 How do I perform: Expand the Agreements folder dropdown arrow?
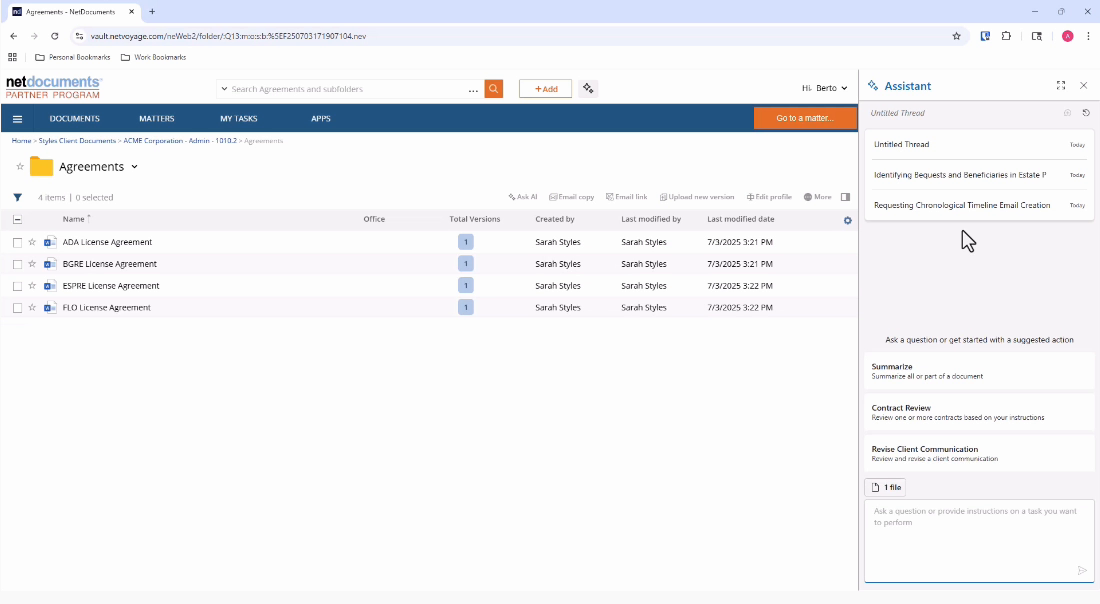click(x=135, y=167)
